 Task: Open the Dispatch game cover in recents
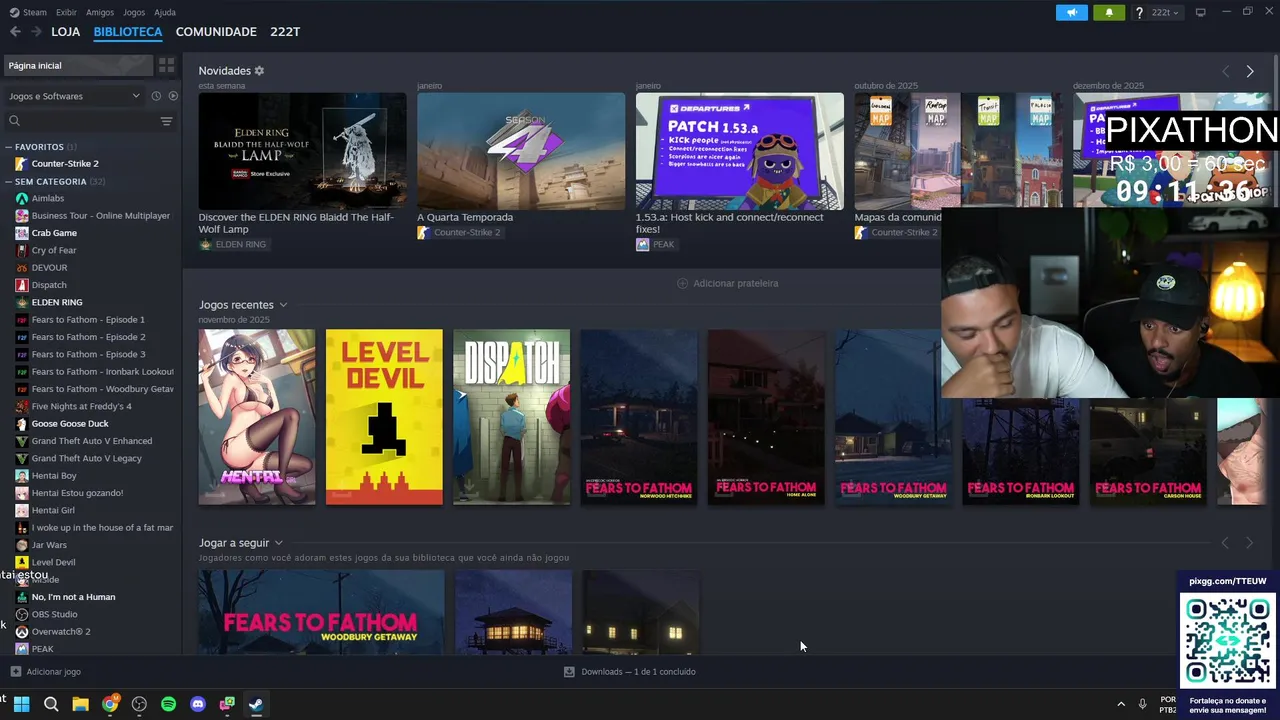tap(511, 417)
